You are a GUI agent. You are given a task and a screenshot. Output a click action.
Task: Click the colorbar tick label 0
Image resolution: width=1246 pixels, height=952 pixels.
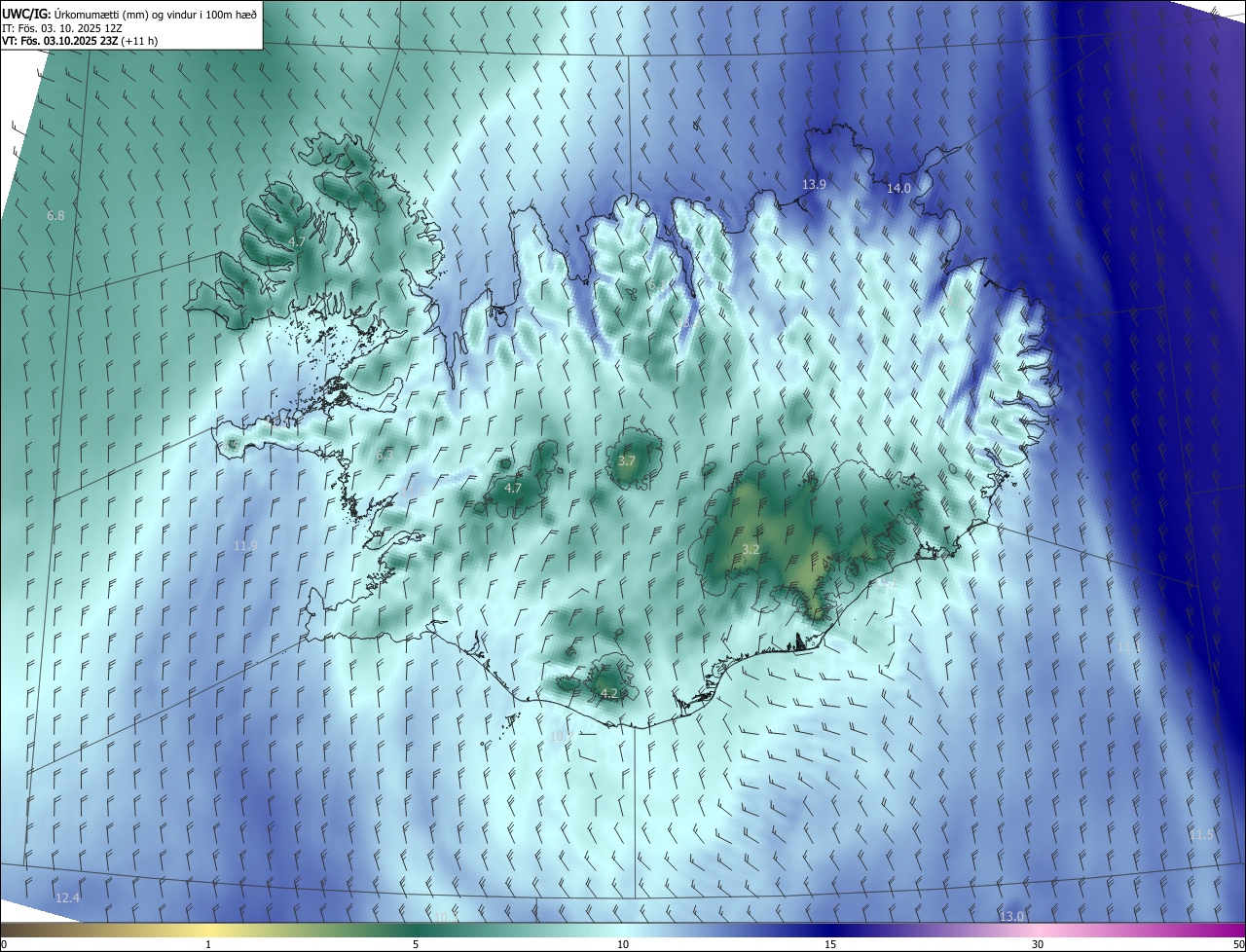(4, 944)
